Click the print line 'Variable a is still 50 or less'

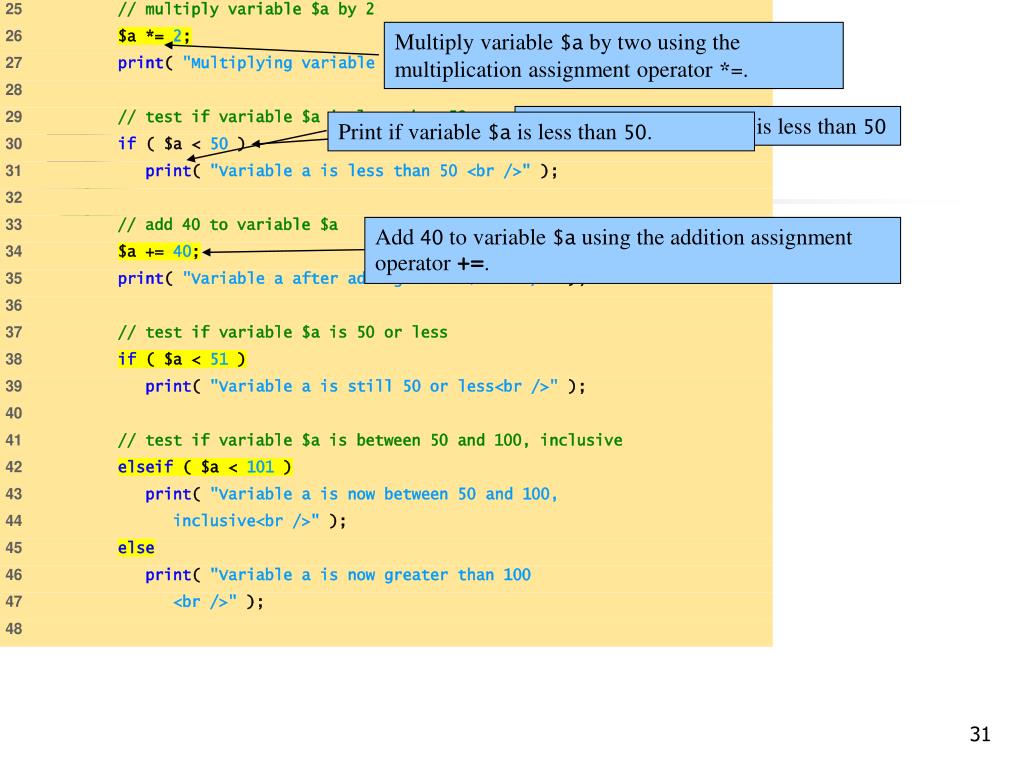tap(365, 387)
